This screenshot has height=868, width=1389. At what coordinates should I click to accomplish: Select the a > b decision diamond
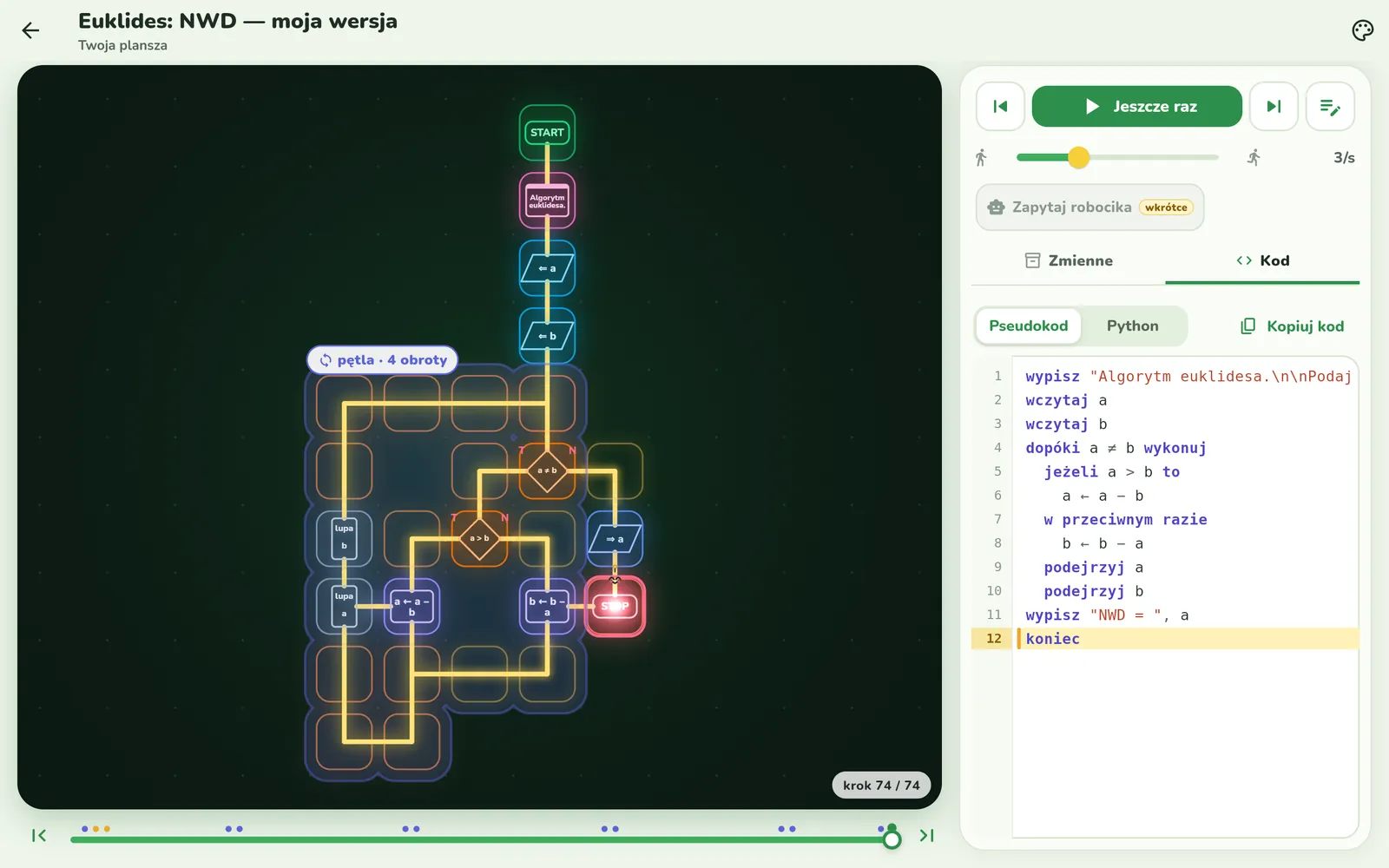[479, 538]
